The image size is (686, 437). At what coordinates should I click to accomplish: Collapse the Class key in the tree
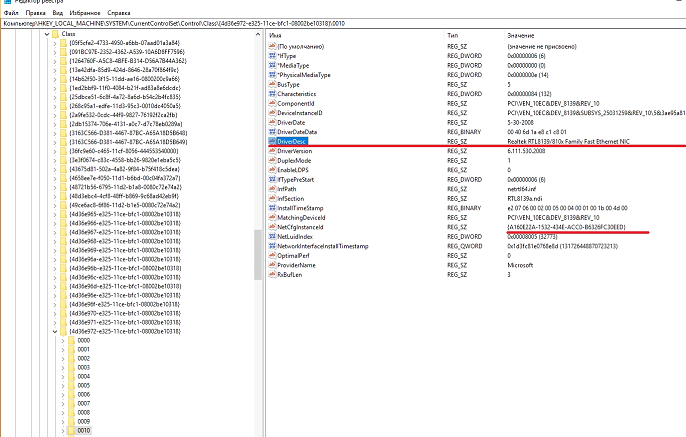[46, 33]
